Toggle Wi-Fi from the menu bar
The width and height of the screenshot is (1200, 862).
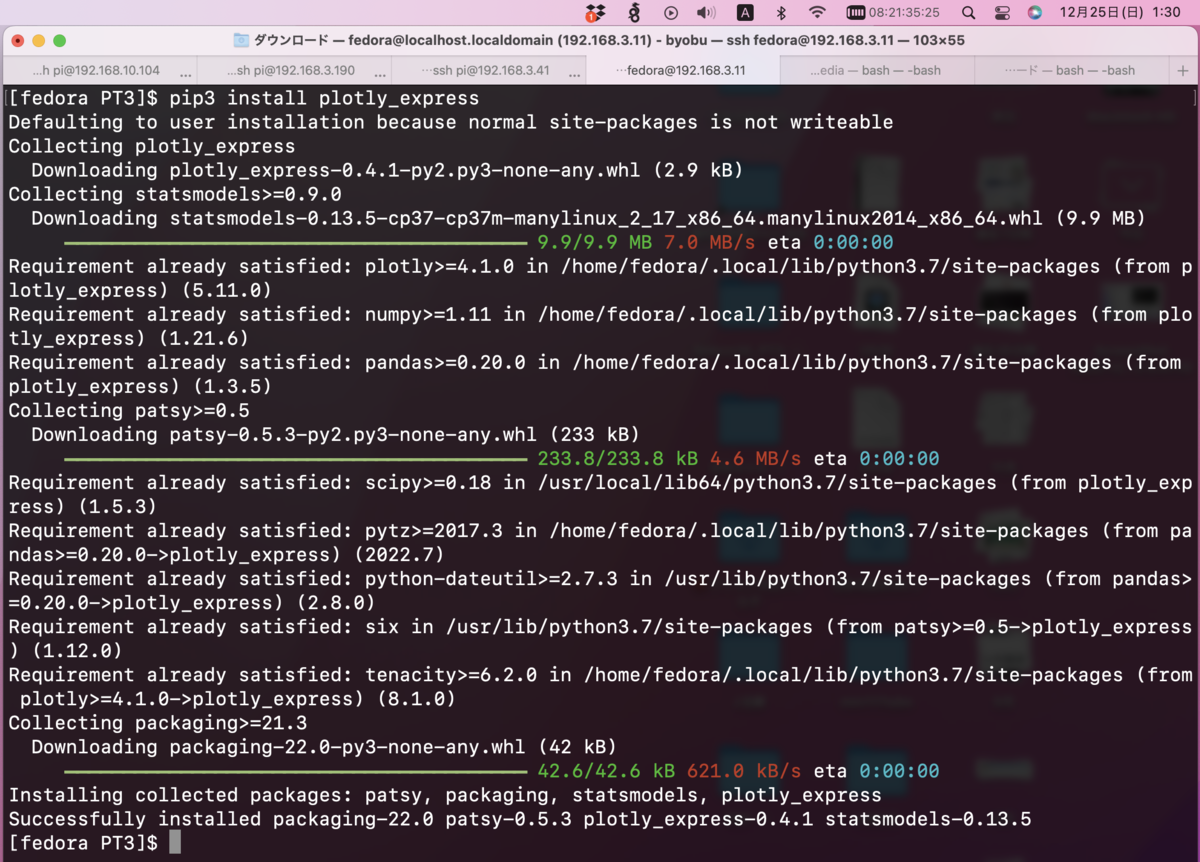[815, 13]
